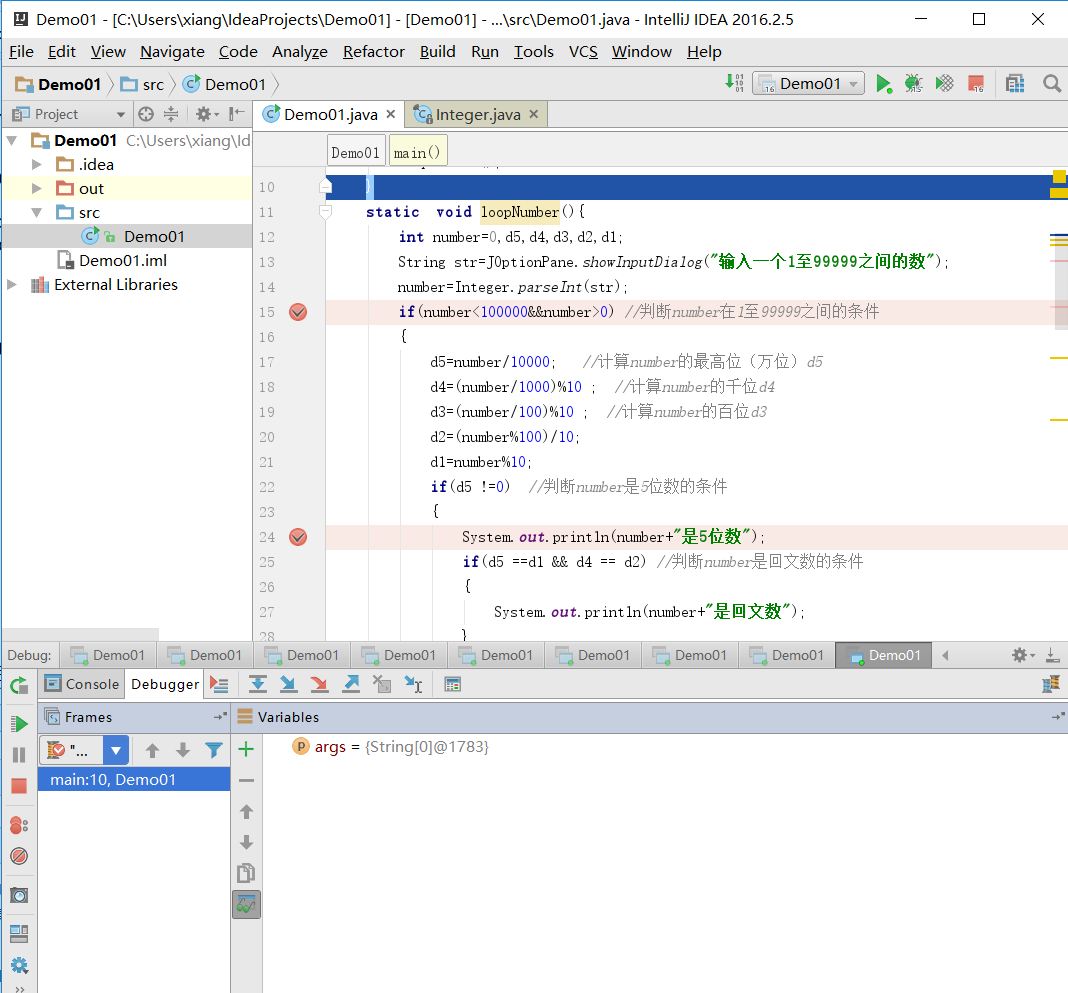This screenshot has width=1068, height=993.
Task: Open the Build menu
Action: (x=437, y=52)
